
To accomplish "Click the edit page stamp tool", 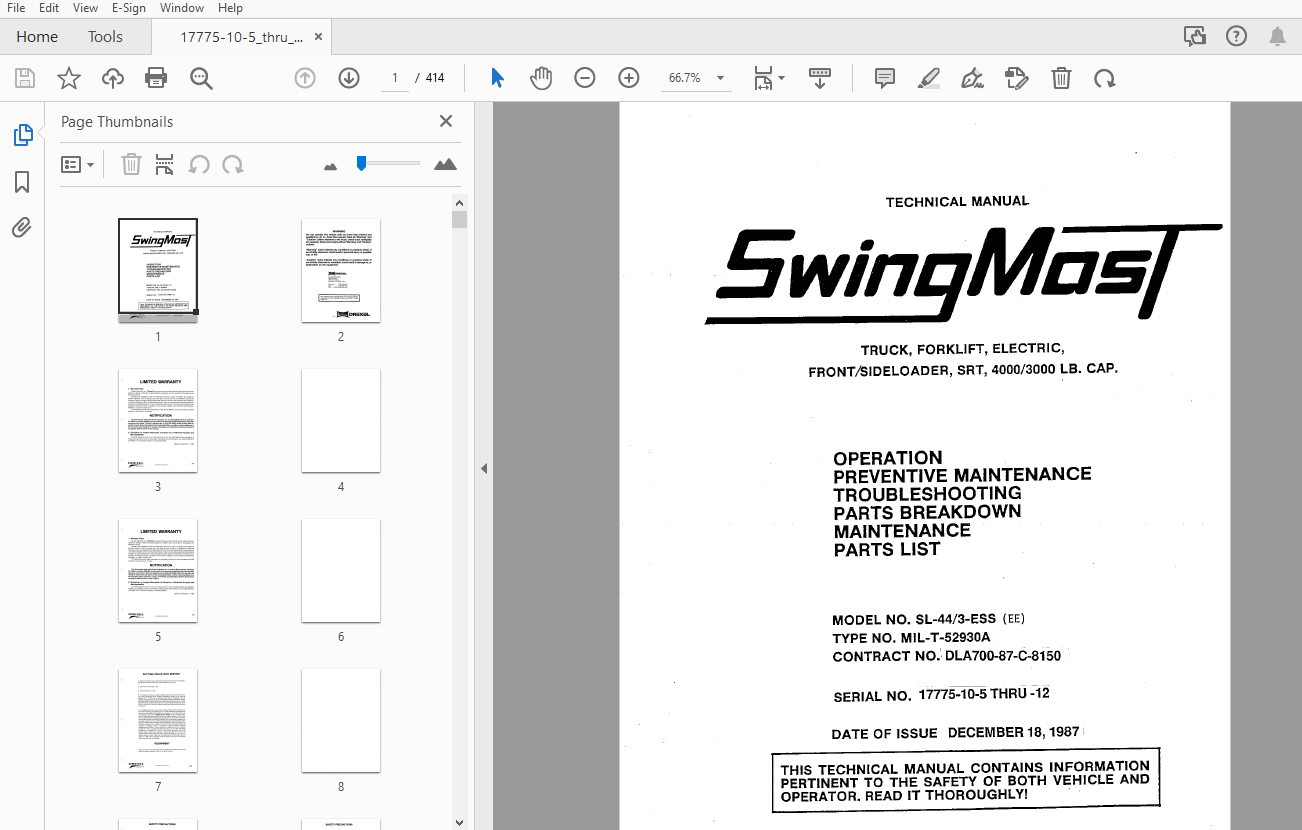I will click(1016, 78).
